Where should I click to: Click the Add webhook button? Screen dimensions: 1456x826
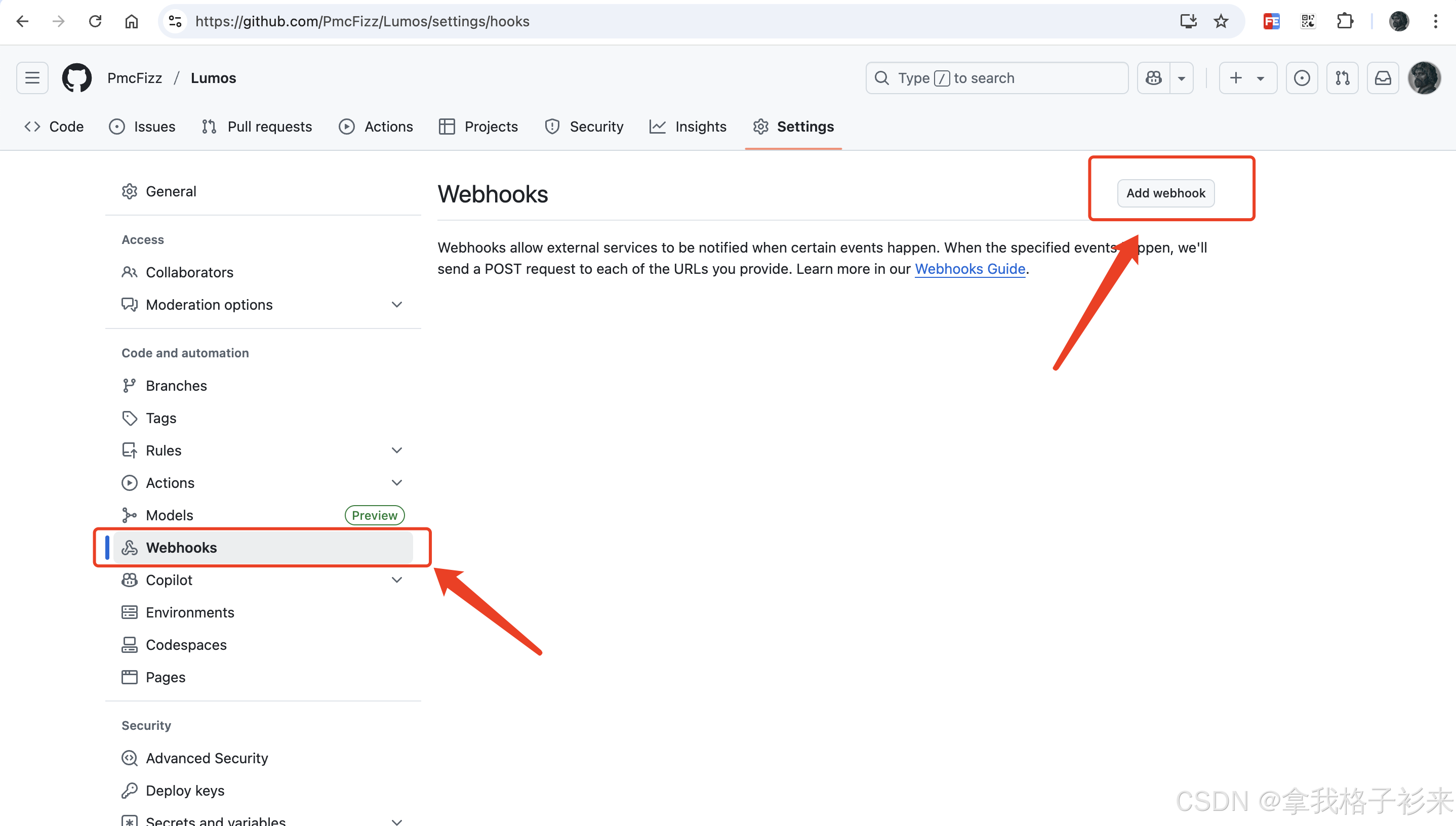click(1165, 193)
